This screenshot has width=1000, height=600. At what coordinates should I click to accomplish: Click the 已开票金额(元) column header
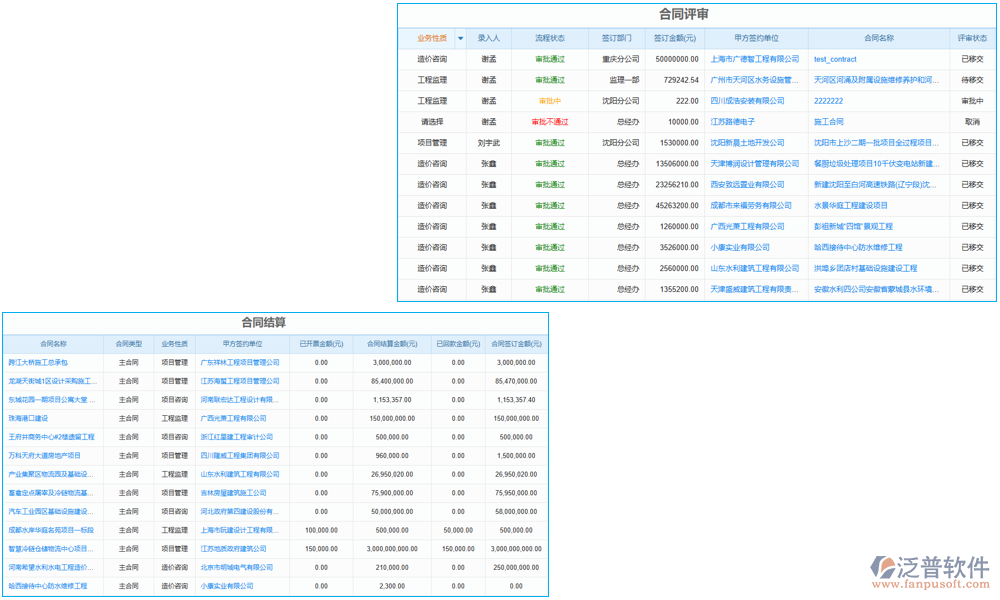click(321, 344)
